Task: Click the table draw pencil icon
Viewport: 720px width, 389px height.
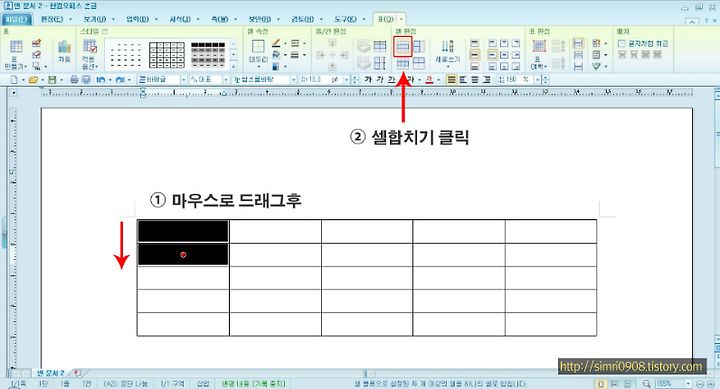Action: click(x=37, y=43)
